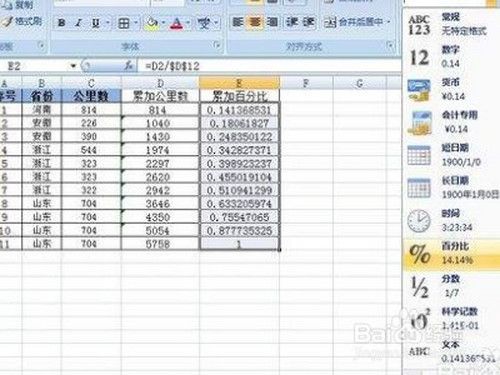Click cell E2 value 0.141368531
This screenshot has width=500, height=375.
point(239,110)
